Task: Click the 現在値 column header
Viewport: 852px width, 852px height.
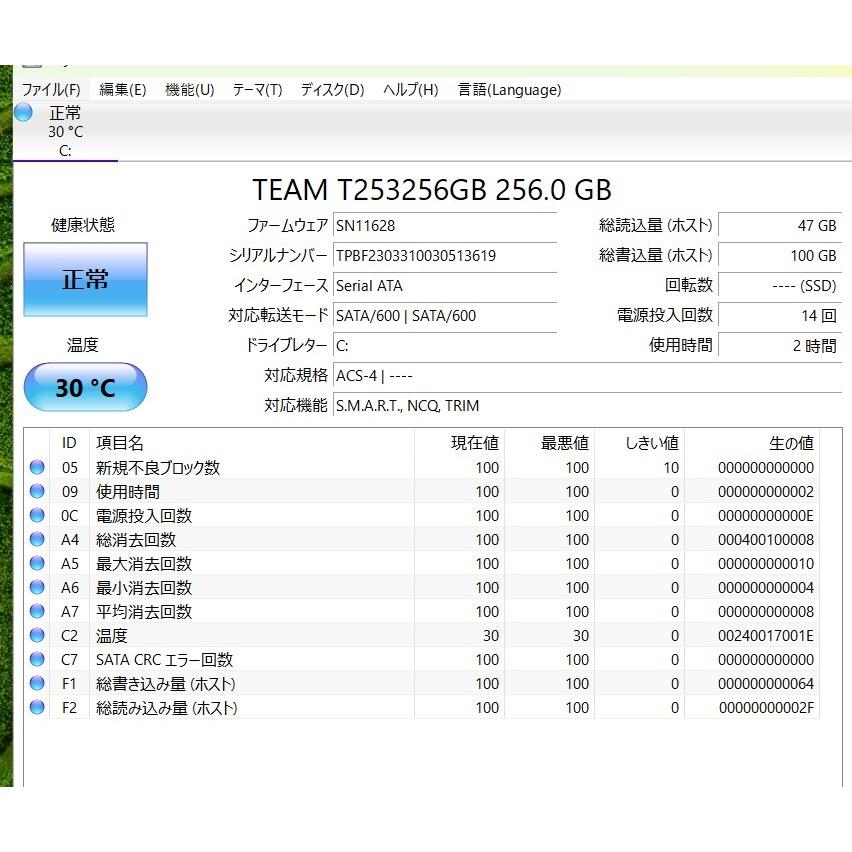Action: pos(460,443)
